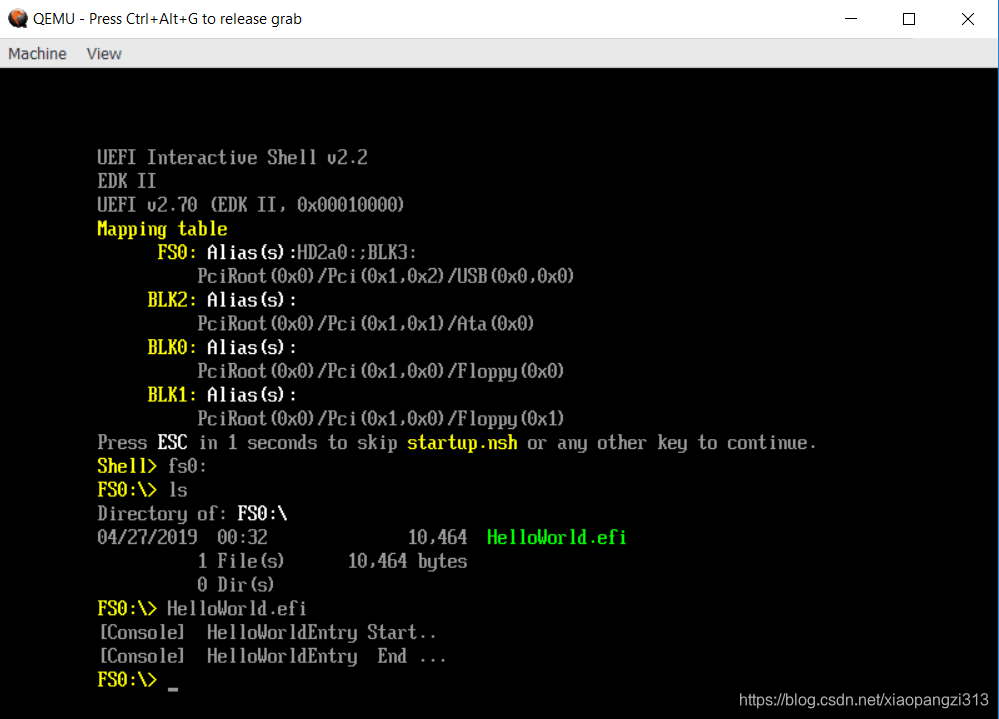Click the 'UEFI Interactive Shell v2.2' line
This screenshot has width=999, height=719.
[x=232, y=157]
